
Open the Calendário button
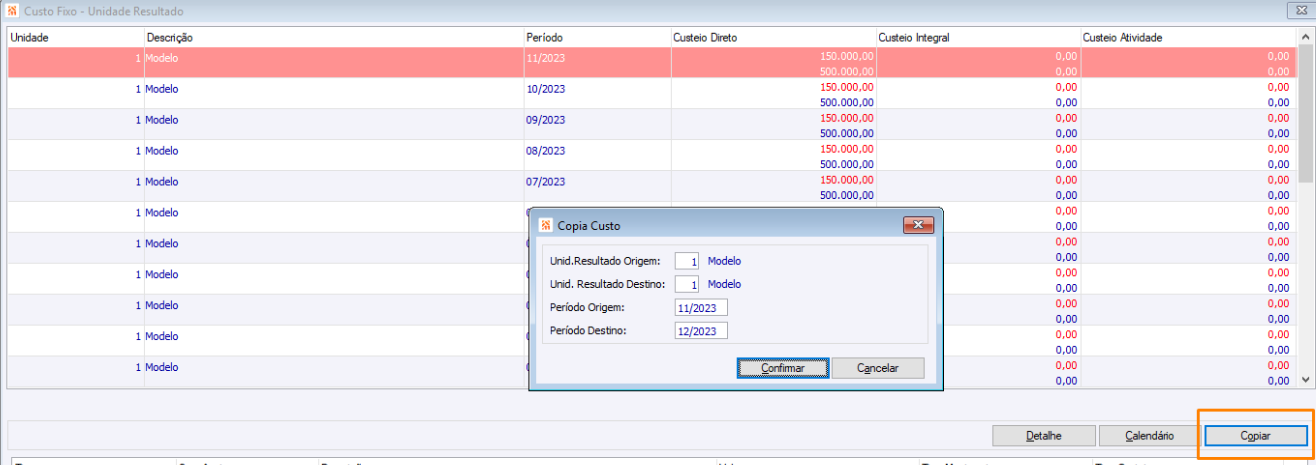click(1149, 436)
